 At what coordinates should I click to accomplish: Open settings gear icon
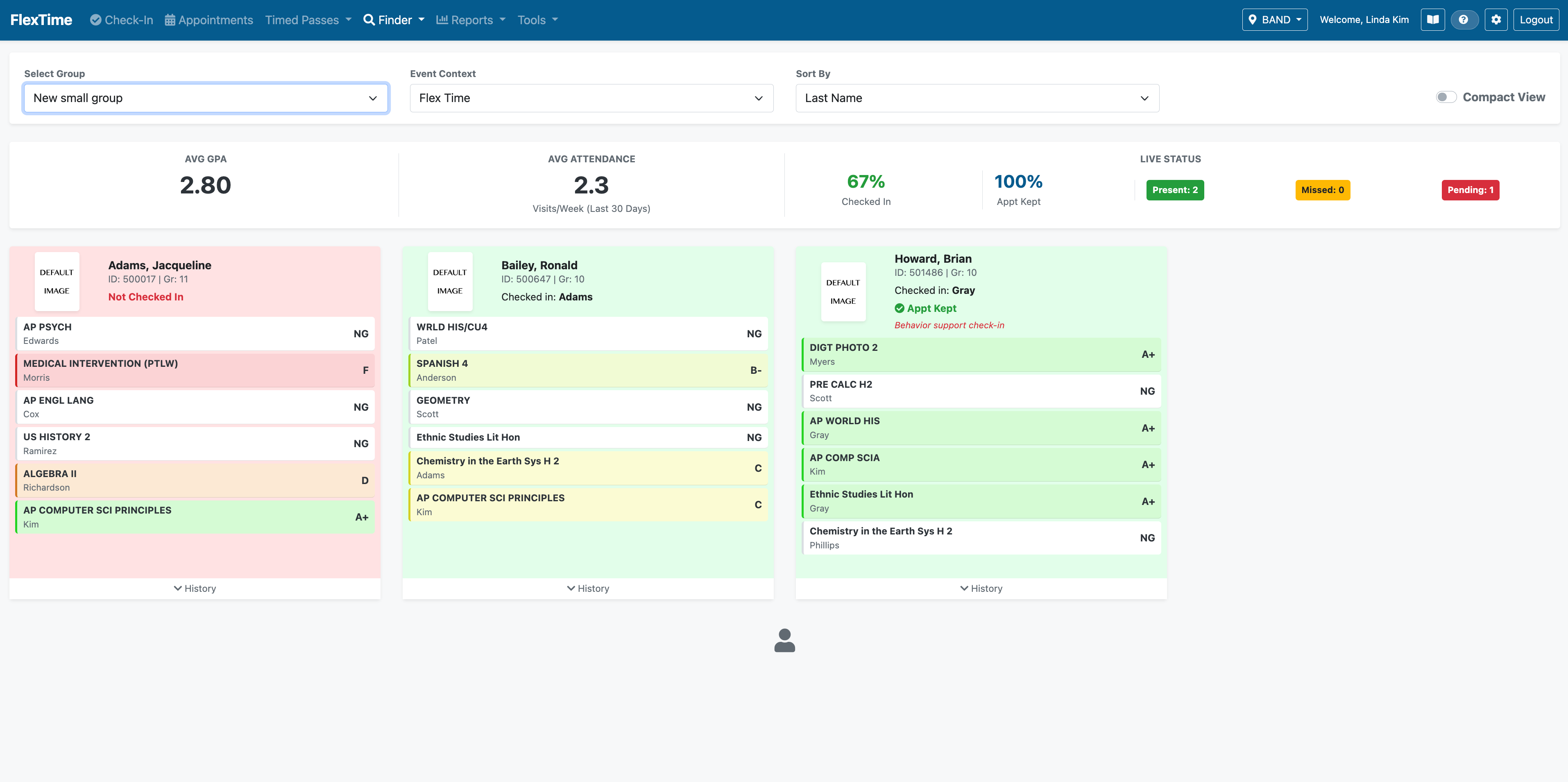(x=1496, y=20)
